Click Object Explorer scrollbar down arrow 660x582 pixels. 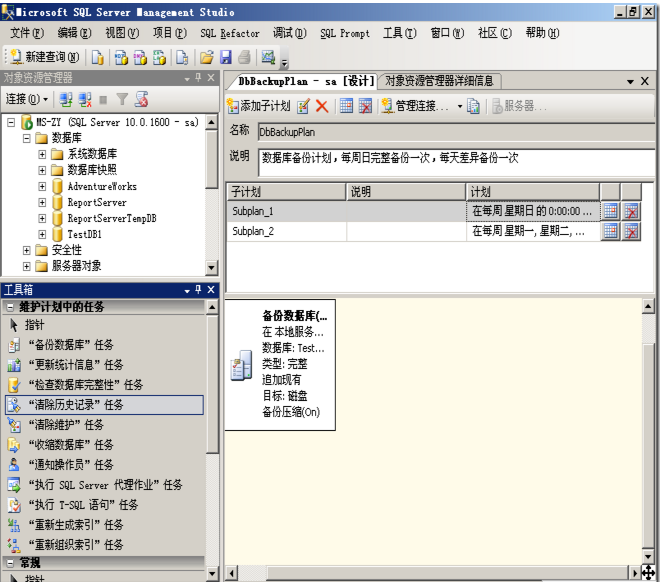click(x=212, y=267)
